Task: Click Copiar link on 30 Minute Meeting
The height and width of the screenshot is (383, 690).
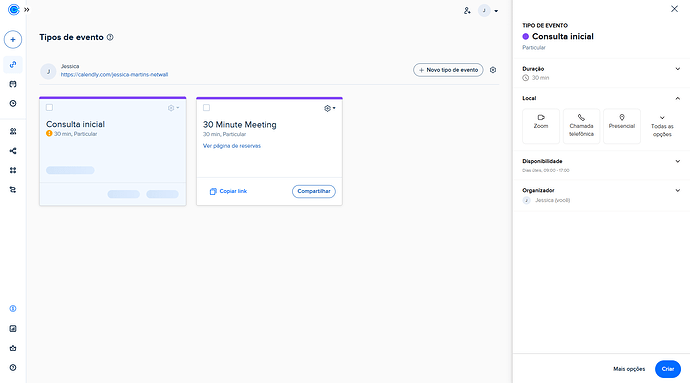Action: pos(228,192)
